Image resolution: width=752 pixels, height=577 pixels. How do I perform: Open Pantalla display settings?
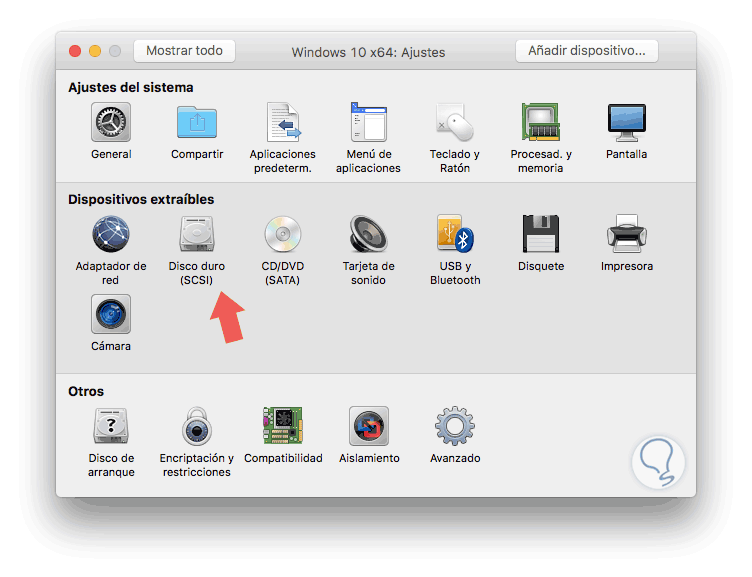point(626,122)
